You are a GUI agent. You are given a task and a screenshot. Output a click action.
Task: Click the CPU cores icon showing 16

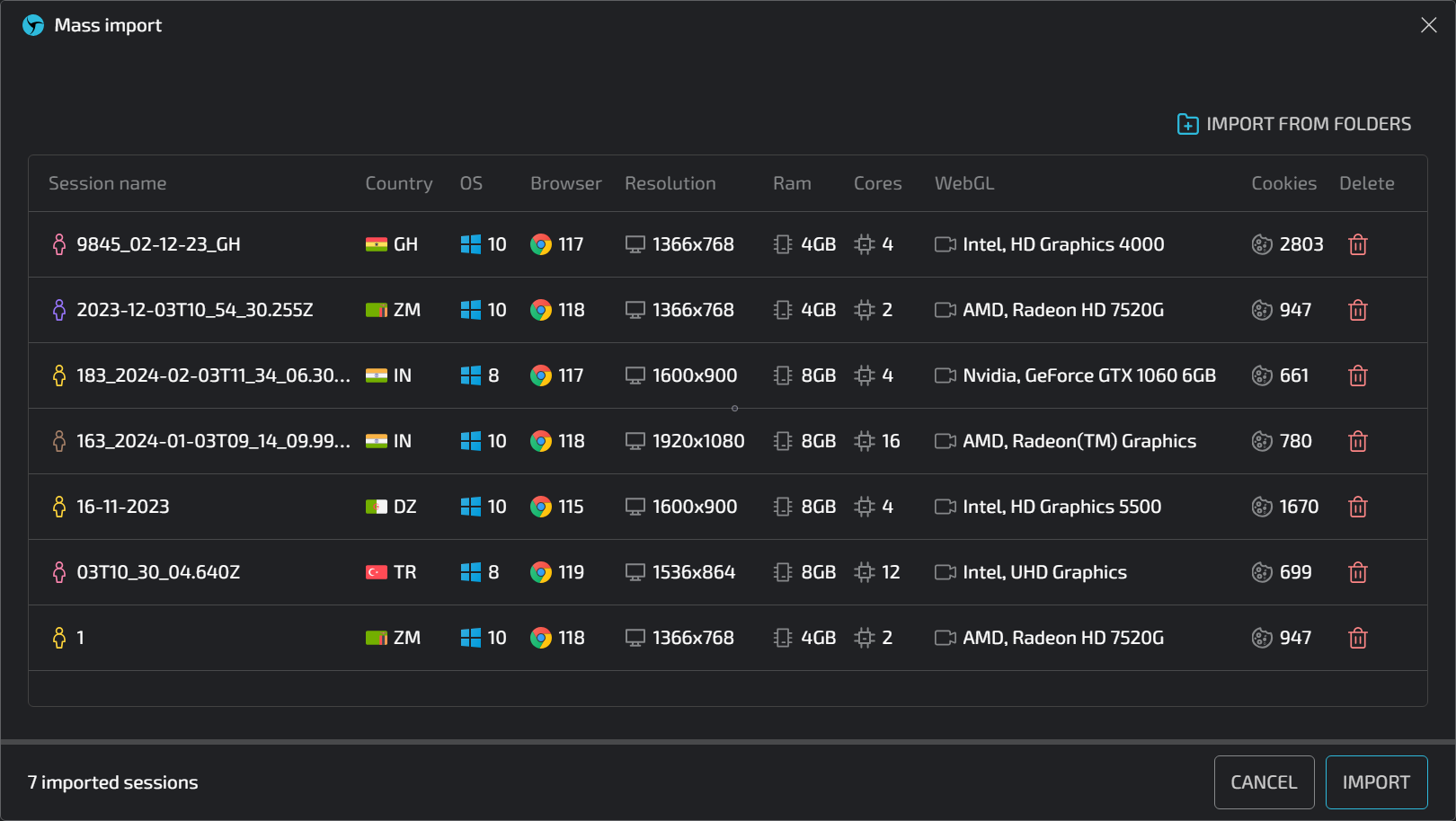pos(864,441)
